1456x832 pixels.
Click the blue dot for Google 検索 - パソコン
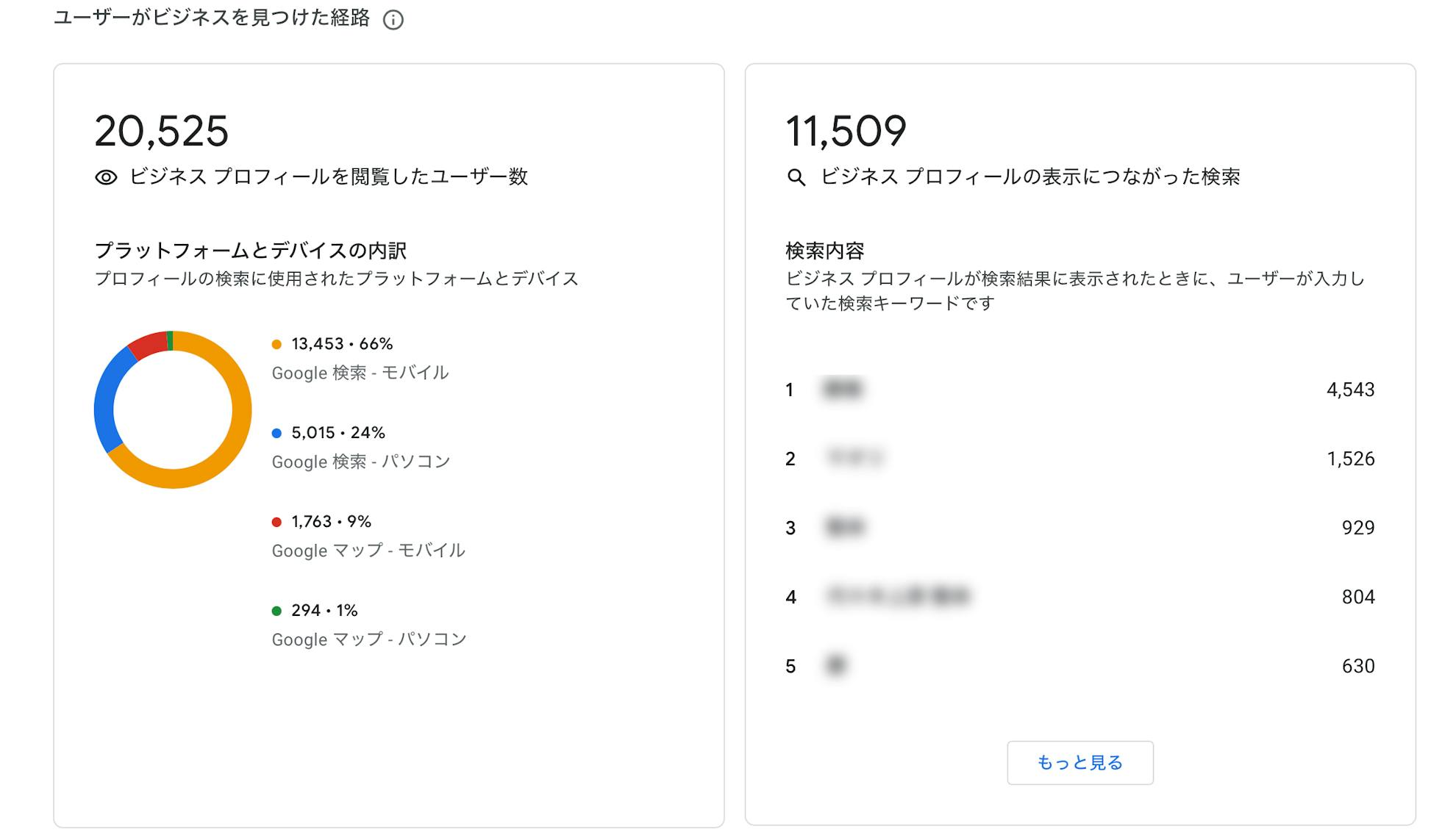276,433
